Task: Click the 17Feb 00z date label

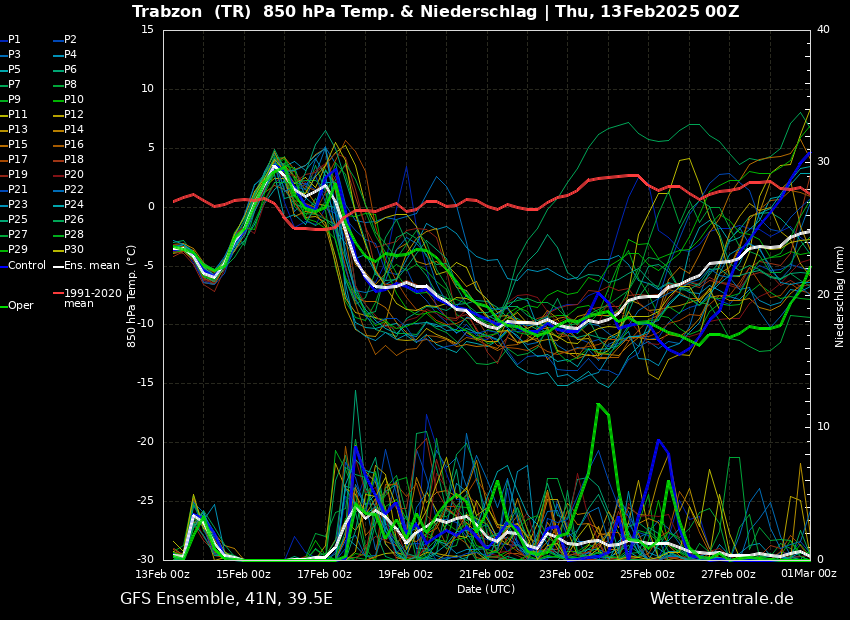Action: (325, 574)
